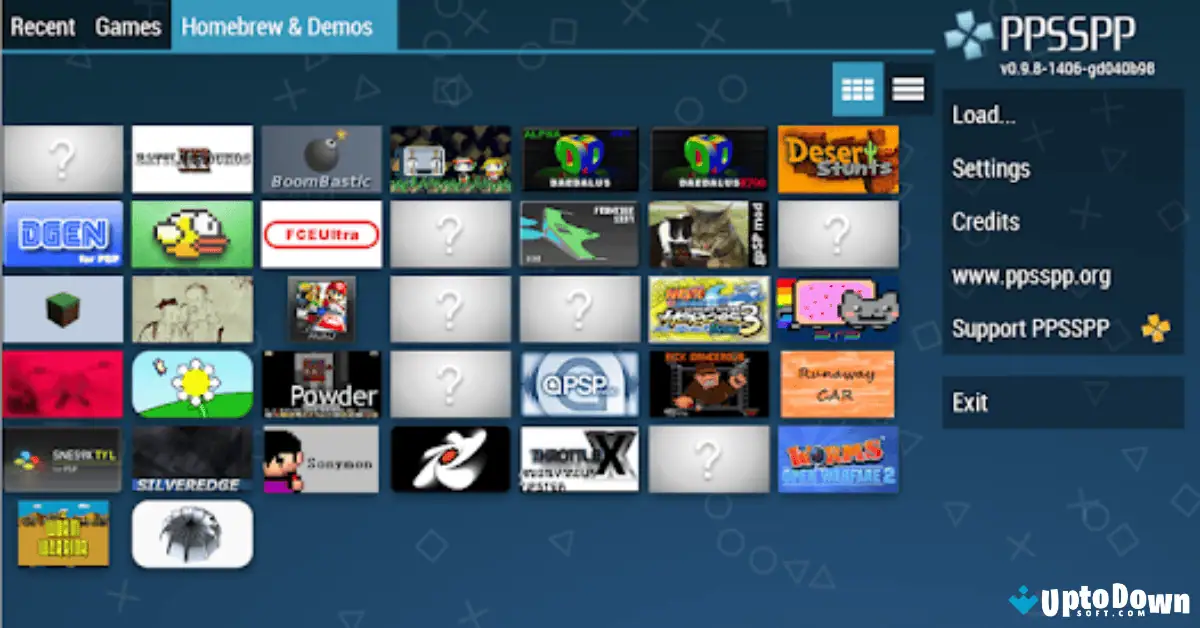The width and height of the screenshot is (1200, 628).
Task: Select the Nyan Cat homebrew
Action: 837,309
